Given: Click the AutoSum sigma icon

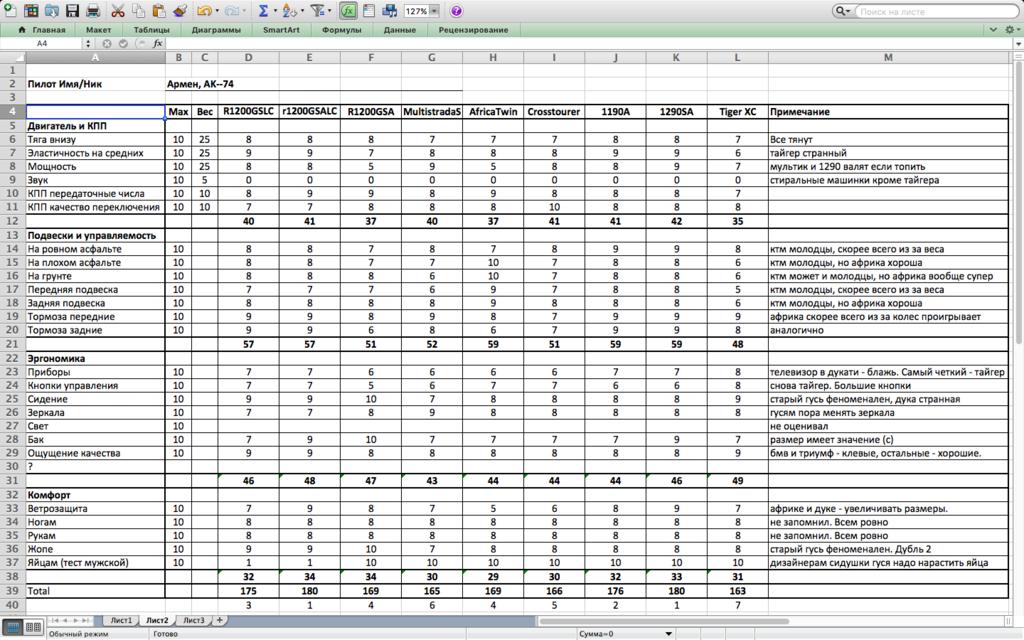Looking at the screenshot, I should click(263, 11).
